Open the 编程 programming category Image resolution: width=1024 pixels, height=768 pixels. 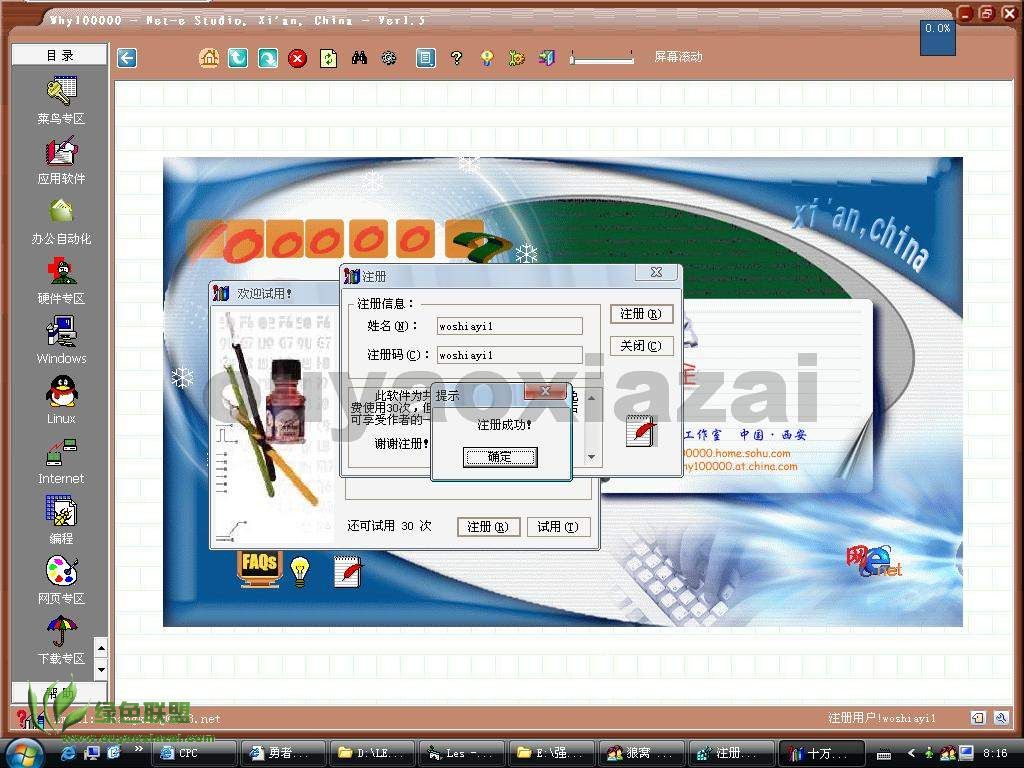(61, 520)
